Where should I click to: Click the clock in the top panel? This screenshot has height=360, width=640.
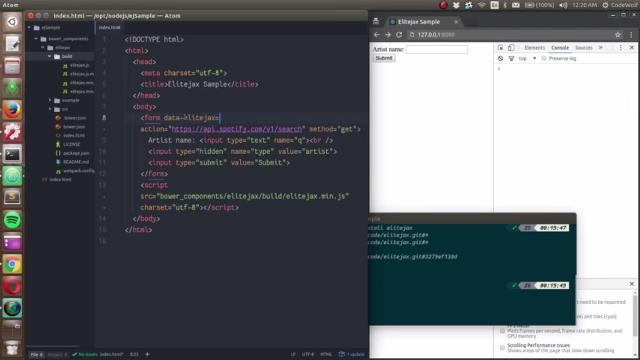(x=584, y=5)
